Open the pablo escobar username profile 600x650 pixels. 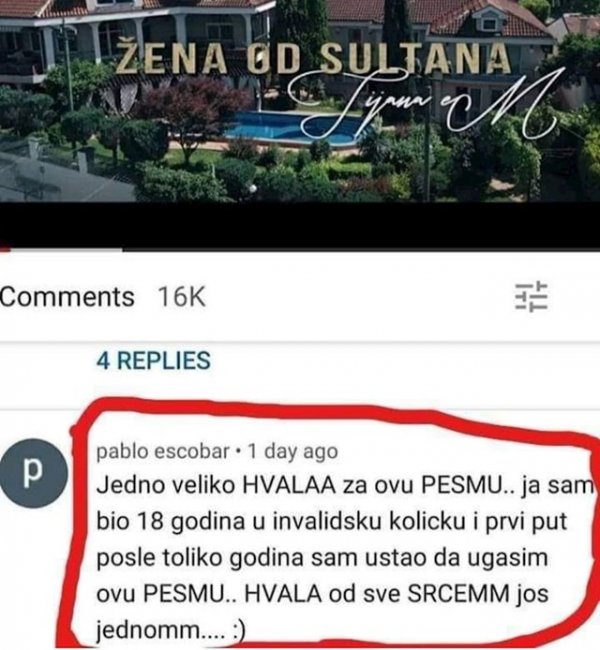pos(163,451)
